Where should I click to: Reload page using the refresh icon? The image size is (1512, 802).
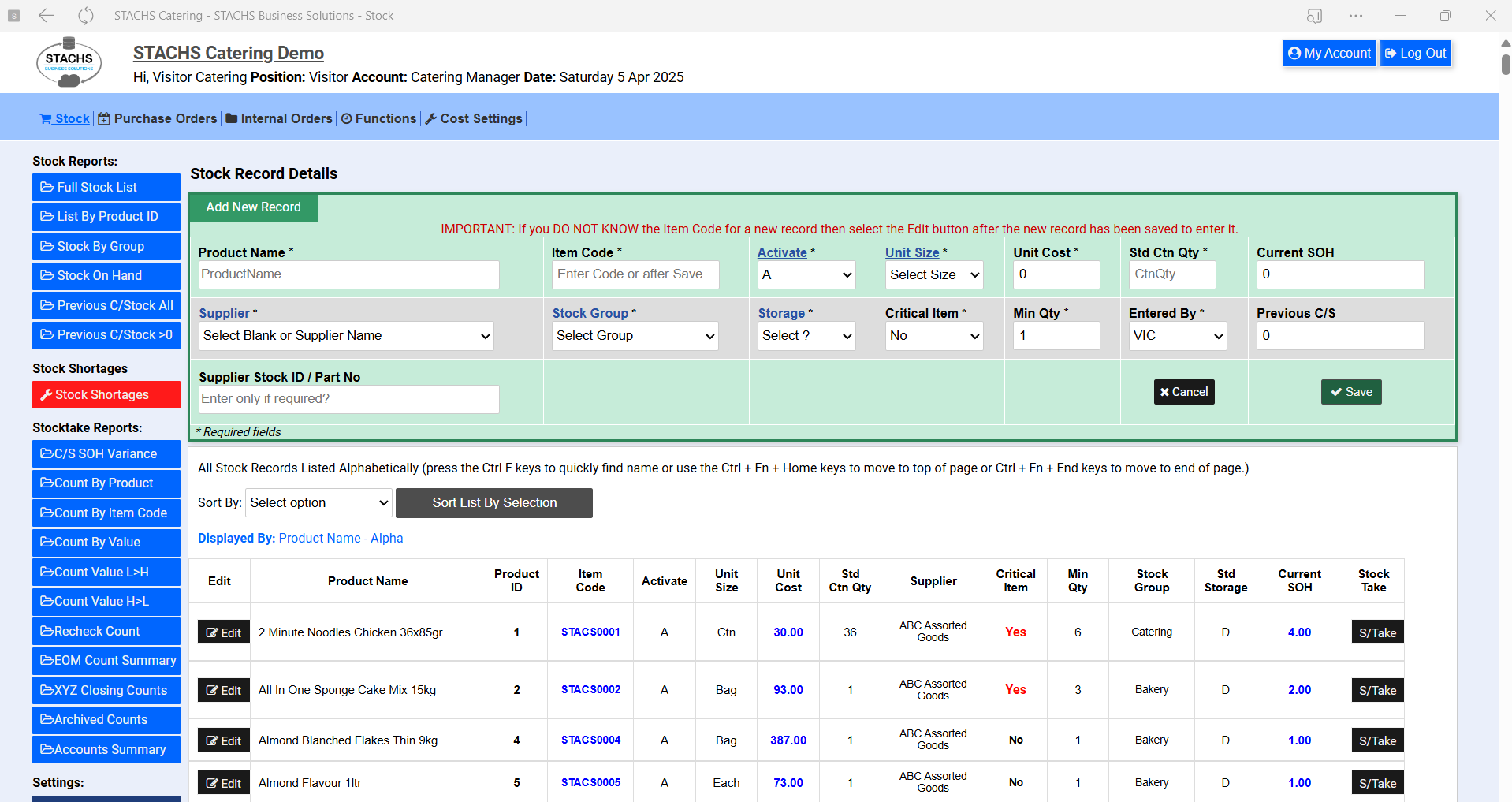(x=86, y=15)
